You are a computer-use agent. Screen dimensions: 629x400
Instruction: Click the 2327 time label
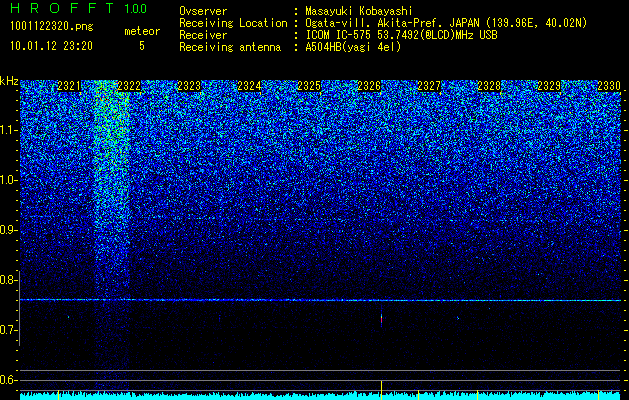pyautogui.click(x=429, y=86)
